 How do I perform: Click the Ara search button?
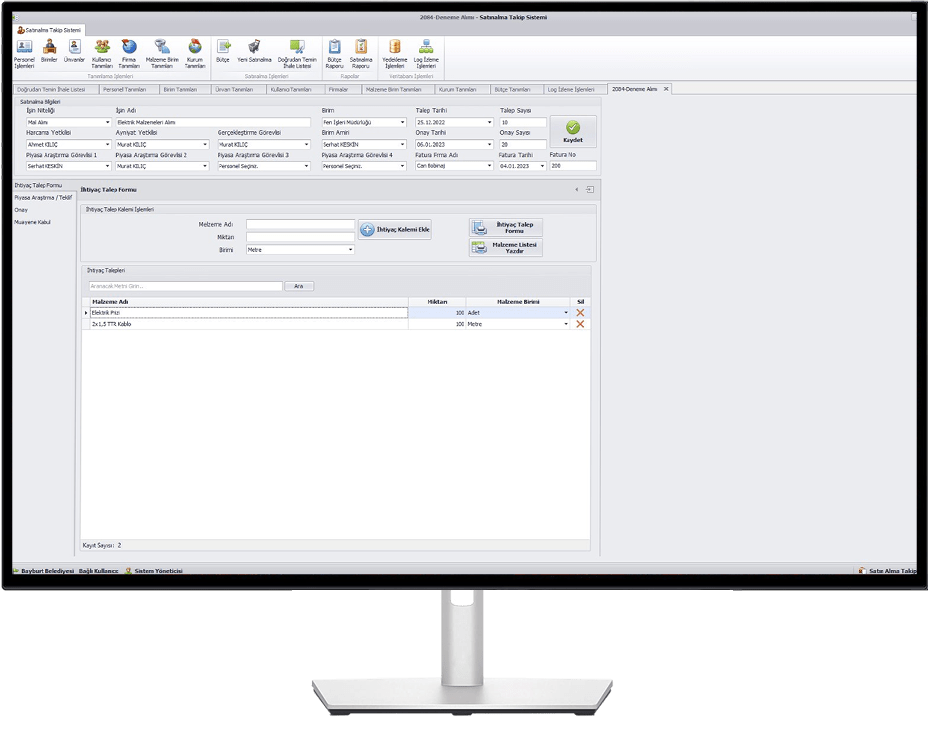299,286
